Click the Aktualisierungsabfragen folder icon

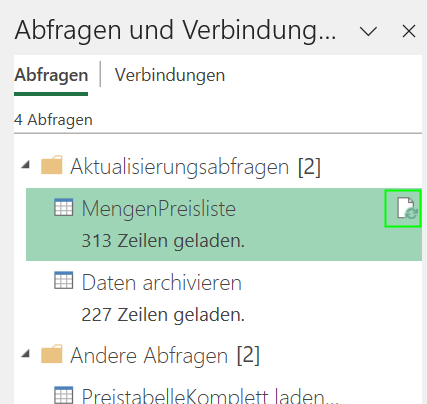[x=52, y=165]
